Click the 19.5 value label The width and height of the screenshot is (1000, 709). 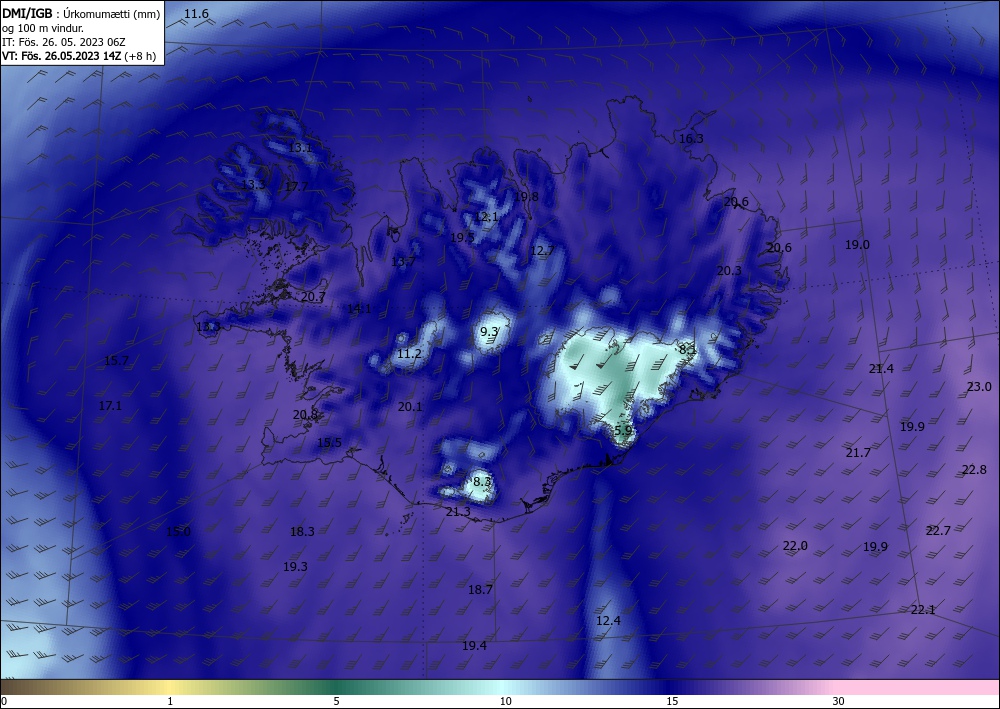(x=462, y=238)
